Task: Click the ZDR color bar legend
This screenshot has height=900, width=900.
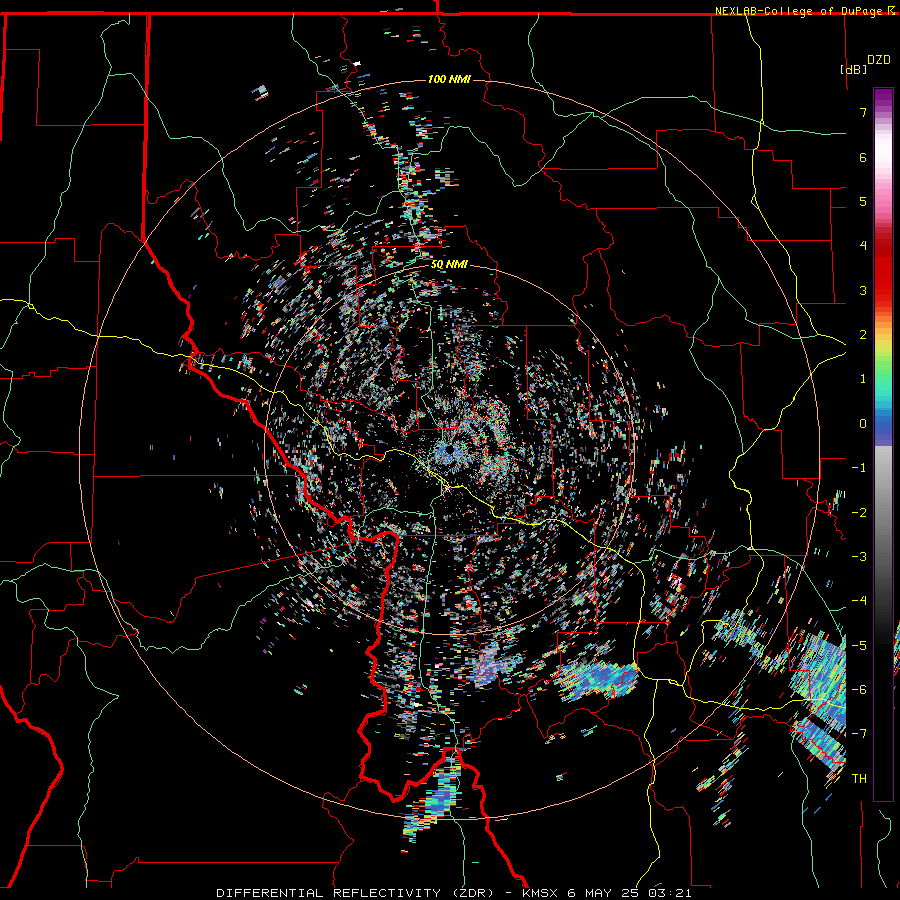Action: 883,444
